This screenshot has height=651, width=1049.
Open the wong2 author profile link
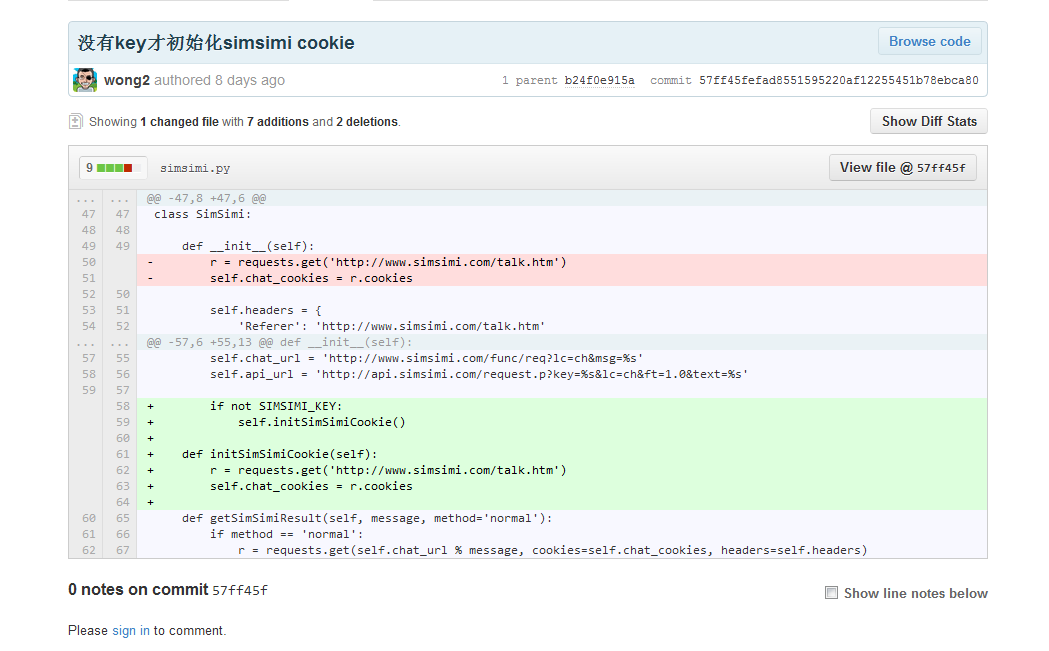pos(126,80)
